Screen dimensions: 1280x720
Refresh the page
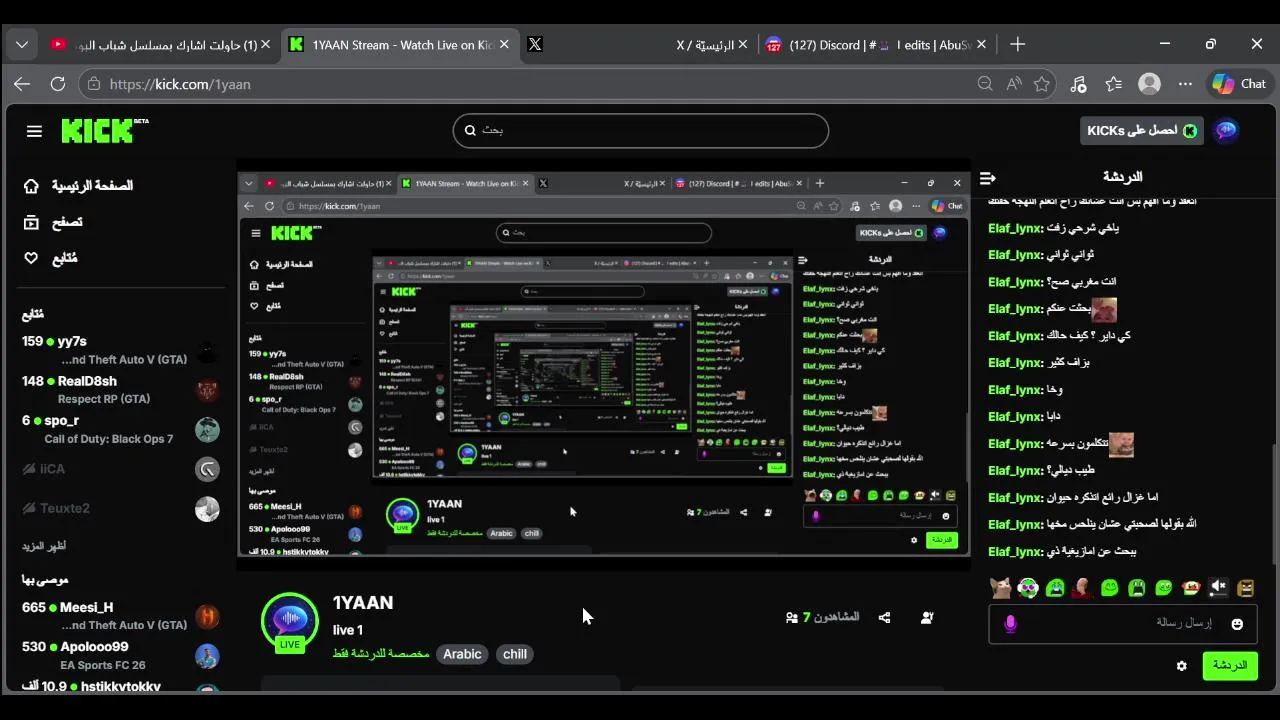point(58,84)
